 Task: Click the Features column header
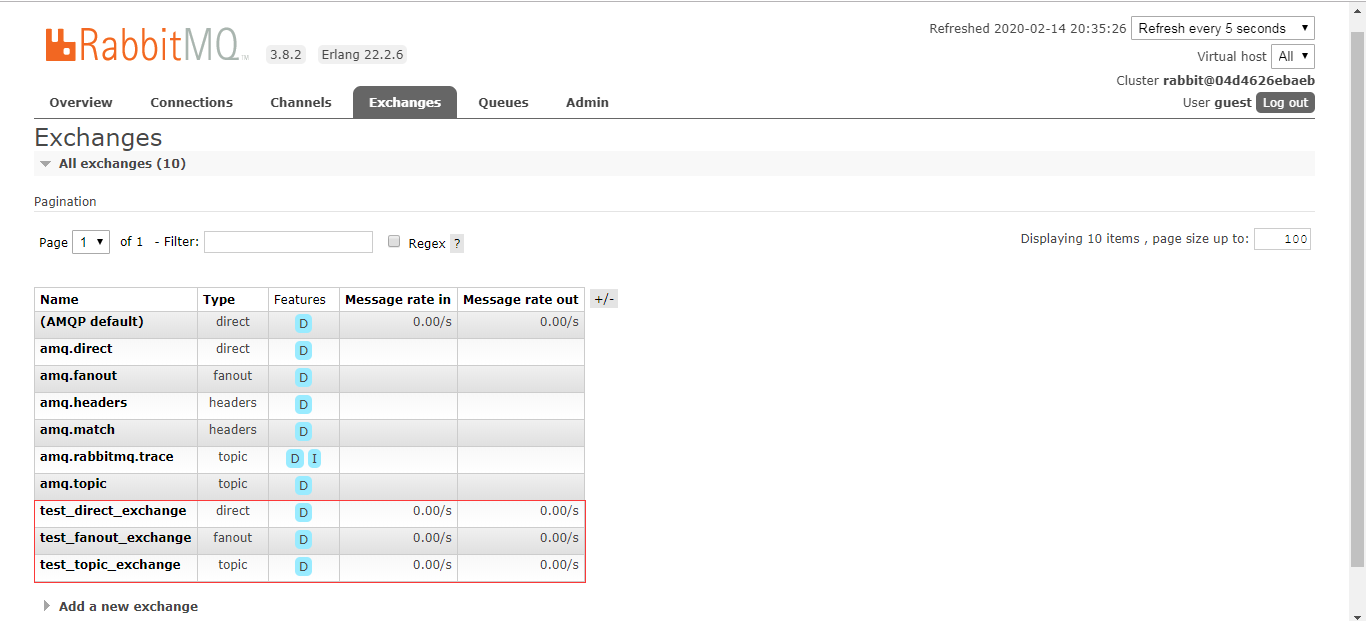pyautogui.click(x=300, y=300)
